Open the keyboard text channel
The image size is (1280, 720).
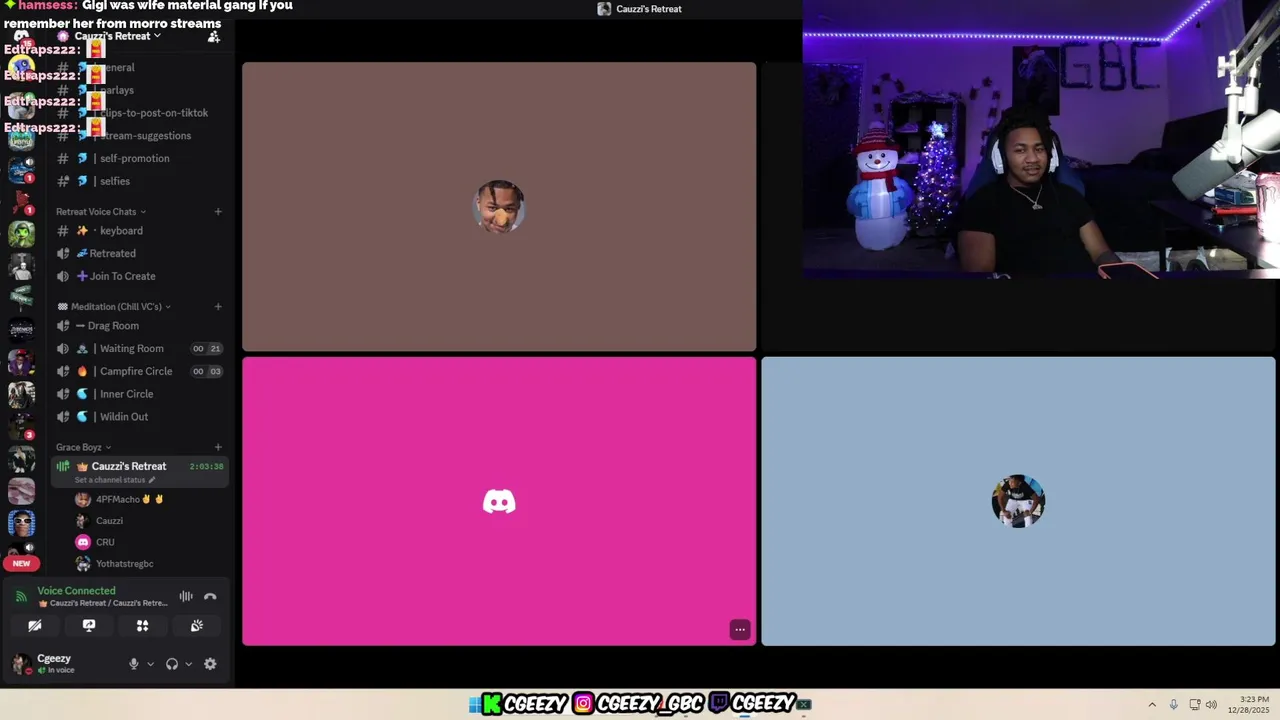point(140,231)
